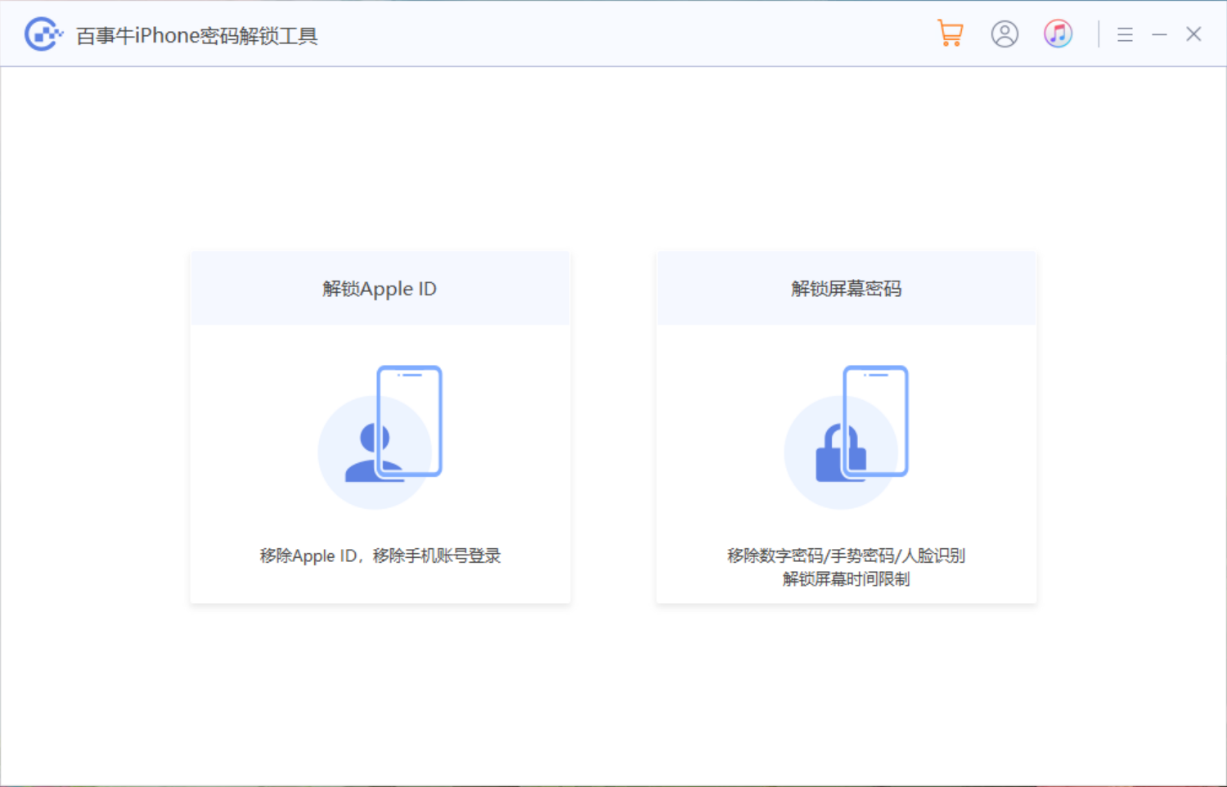Click the 百事牛iPhone密码解锁工具 title text
This screenshot has height=787, width=1227.
197,37
